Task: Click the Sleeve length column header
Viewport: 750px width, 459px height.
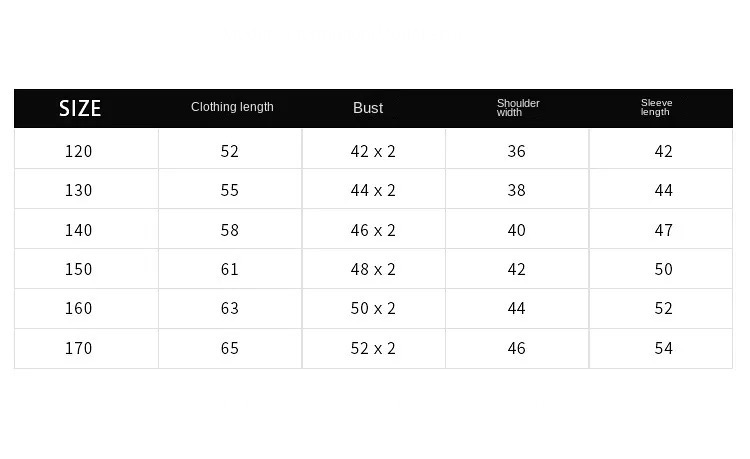Action: (x=656, y=108)
